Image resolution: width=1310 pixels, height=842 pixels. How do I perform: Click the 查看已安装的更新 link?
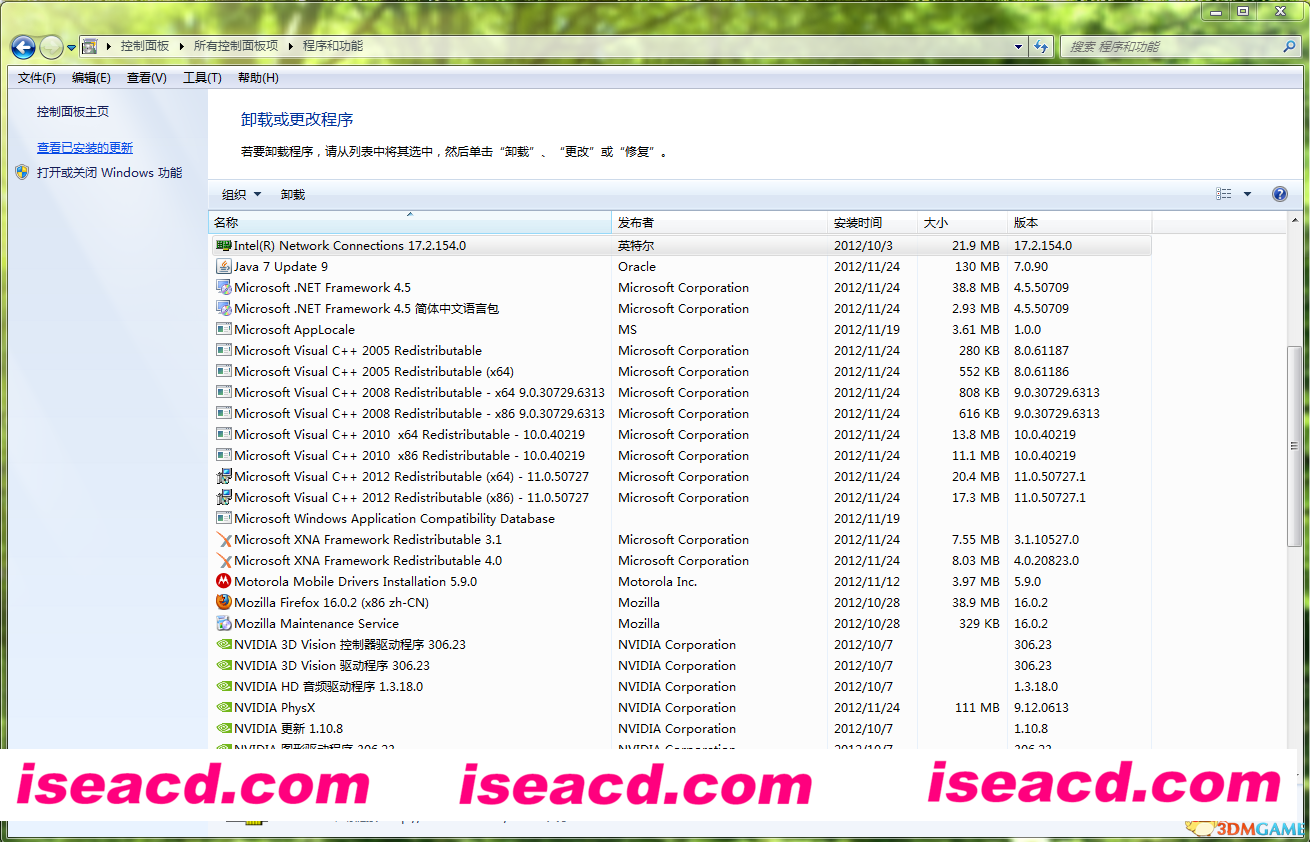click(85, 148)
